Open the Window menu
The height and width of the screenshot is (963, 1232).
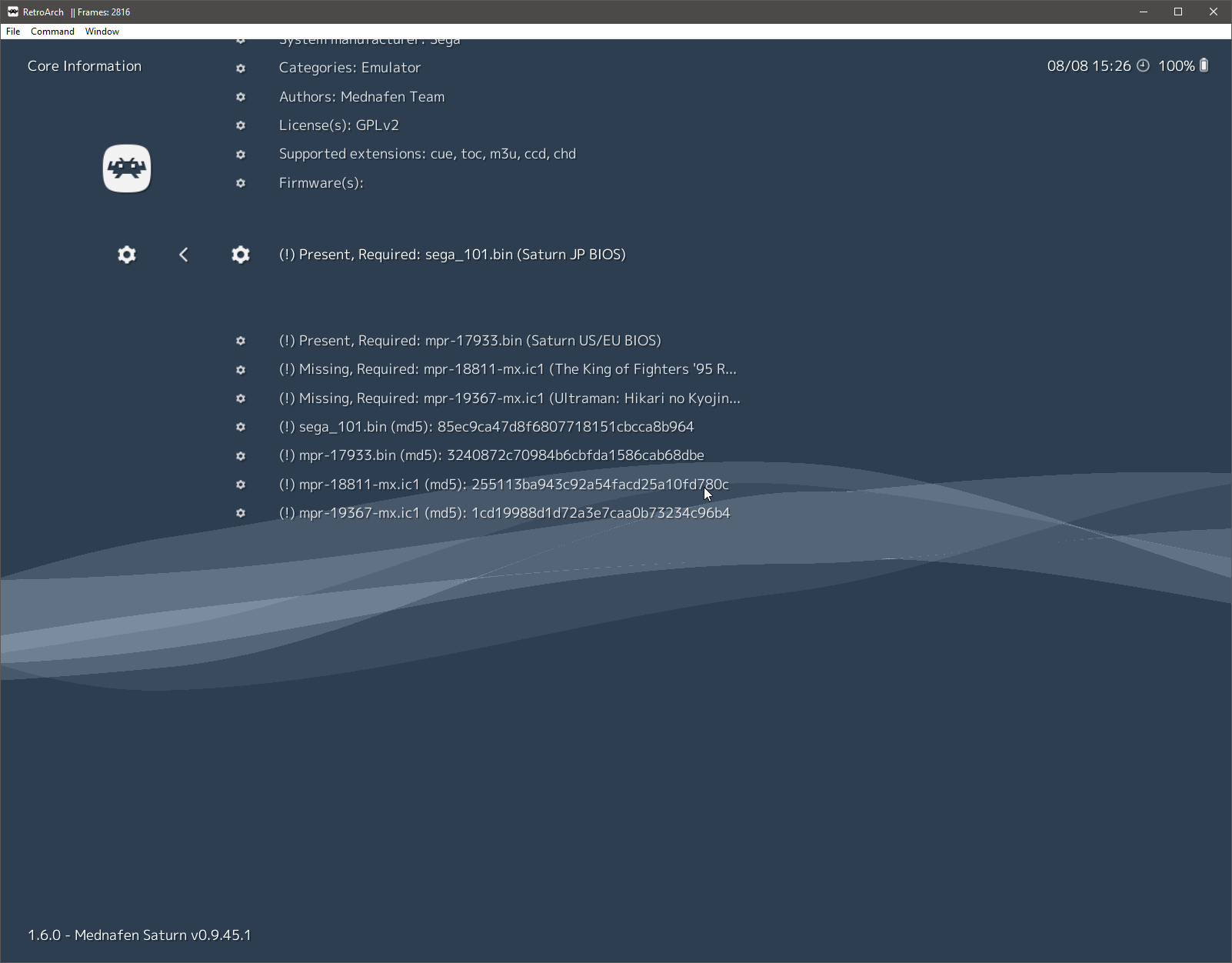(102, 32)
